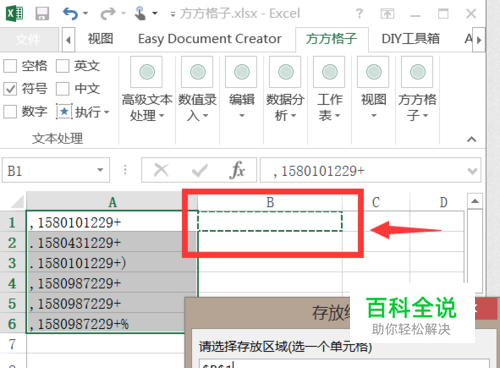Enable the 中文 checkbox
This screenshot has height=368, width=500.
click(63, 89)
